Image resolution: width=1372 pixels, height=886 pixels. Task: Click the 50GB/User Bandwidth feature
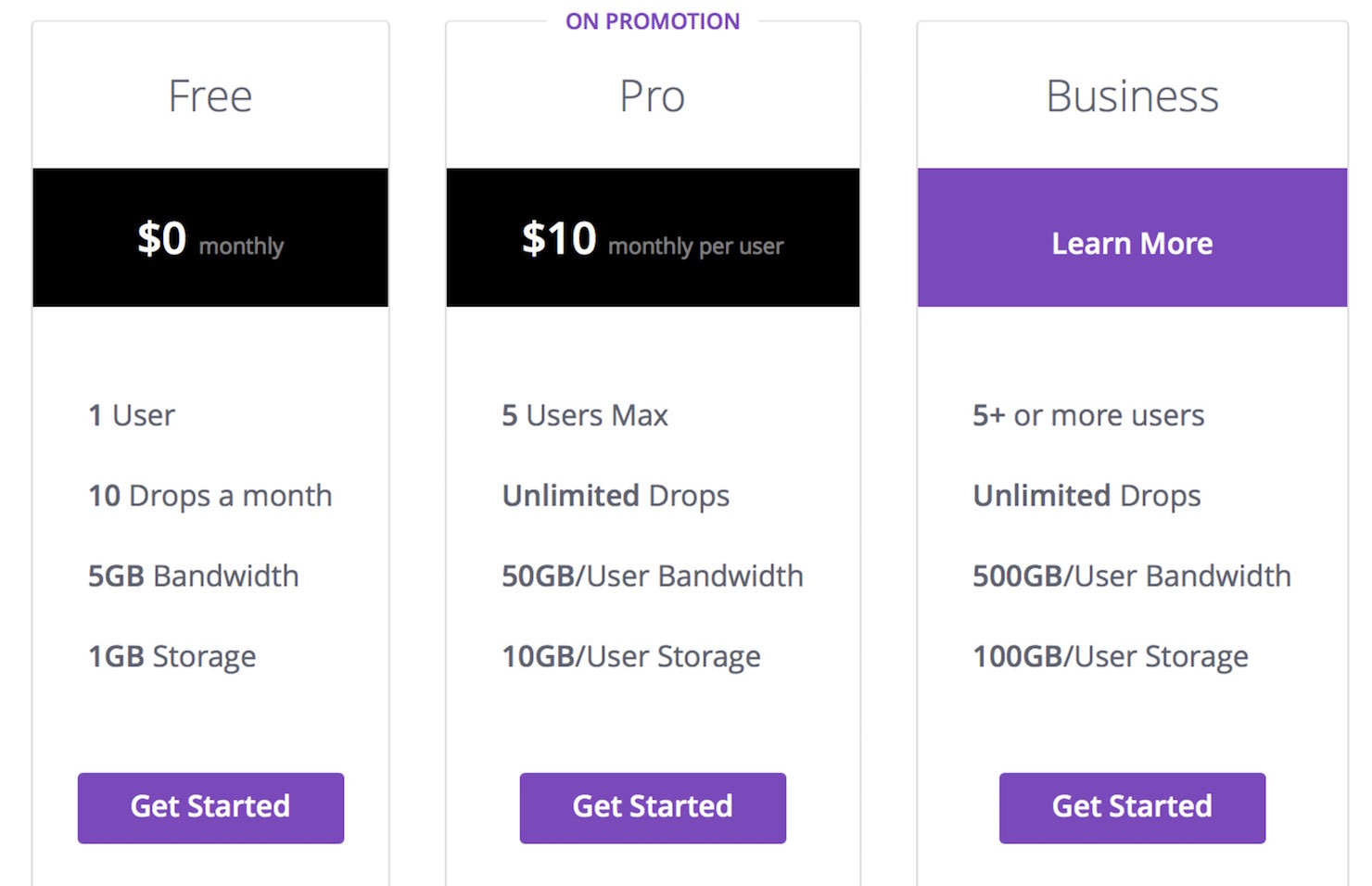click(x=653, y=576)
